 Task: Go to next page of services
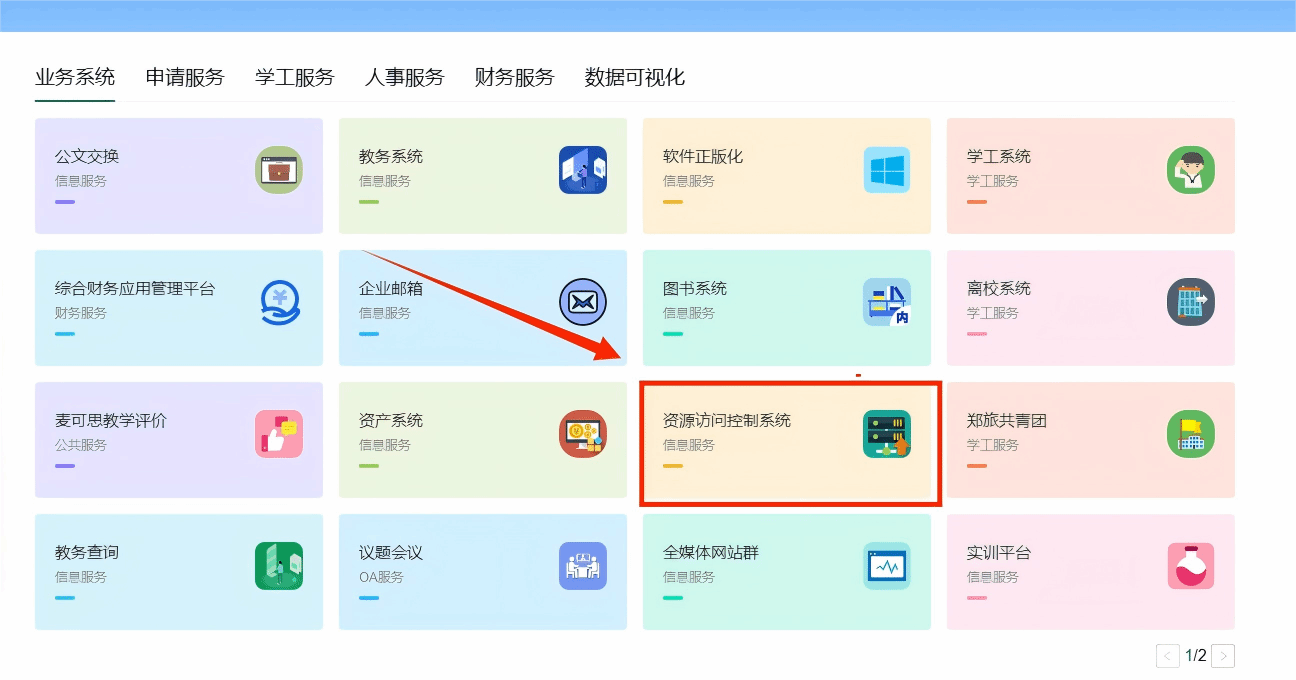1223,656
